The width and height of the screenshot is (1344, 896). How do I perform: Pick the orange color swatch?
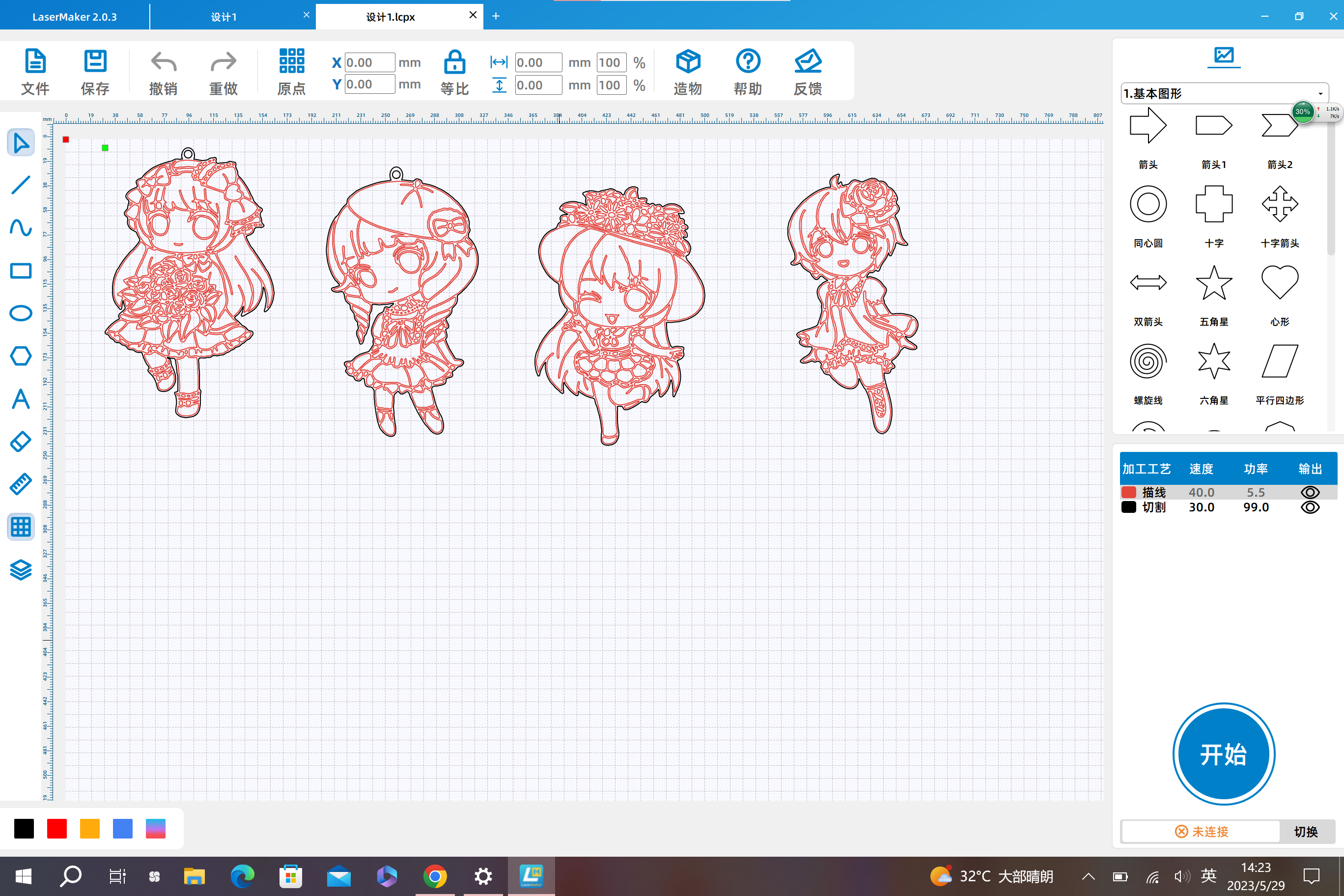pyautogui.click(x=90, y=829)
